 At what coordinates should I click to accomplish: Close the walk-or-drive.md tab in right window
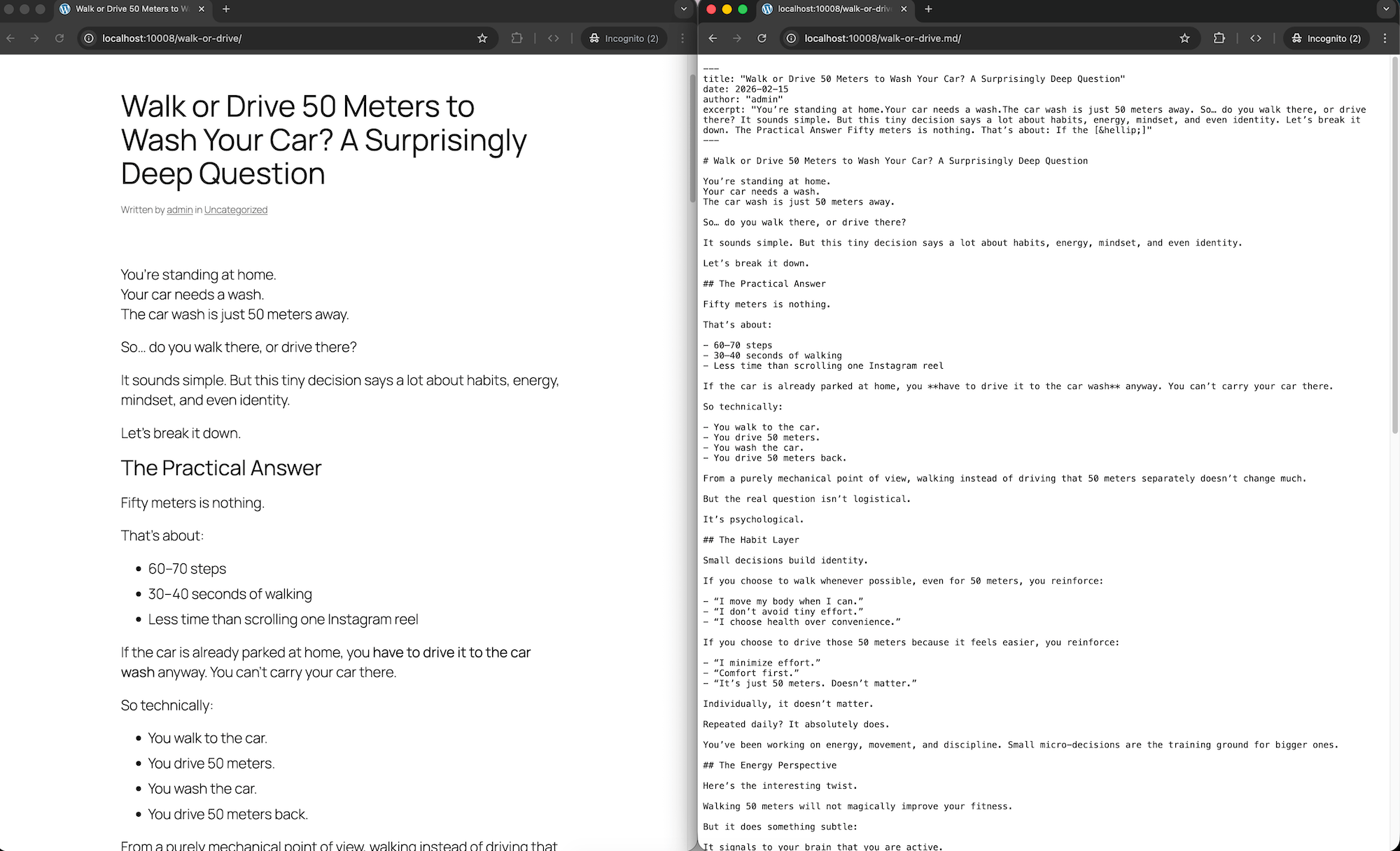(x=904, y=9)
